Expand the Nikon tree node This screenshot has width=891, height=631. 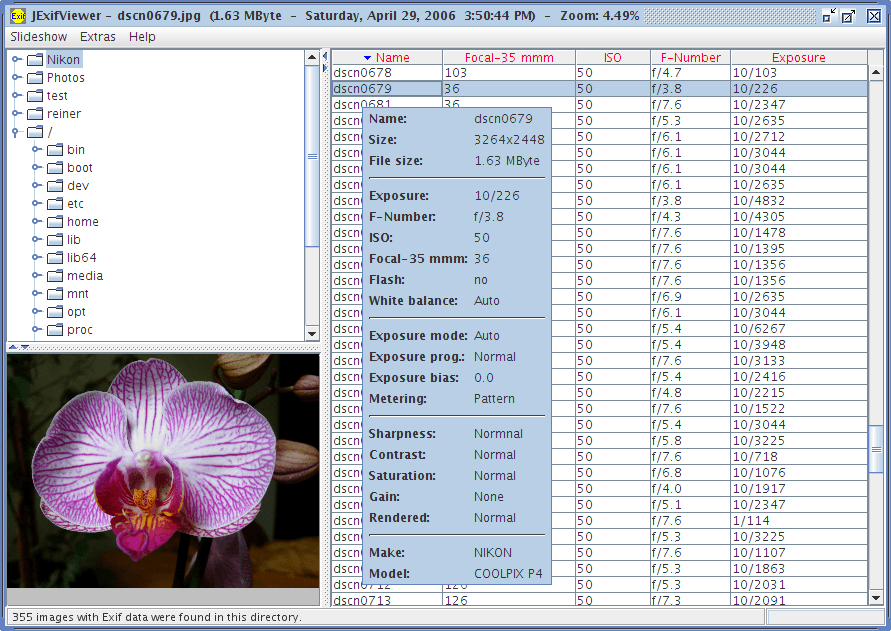16,60
